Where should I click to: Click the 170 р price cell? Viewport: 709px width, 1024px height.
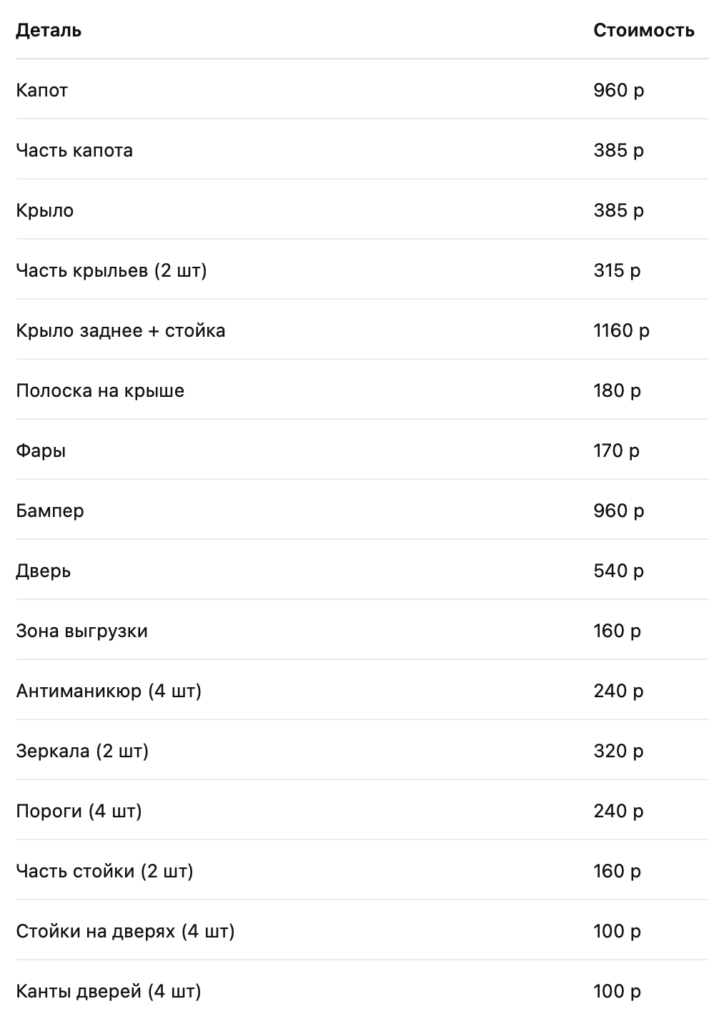(616, 451)
